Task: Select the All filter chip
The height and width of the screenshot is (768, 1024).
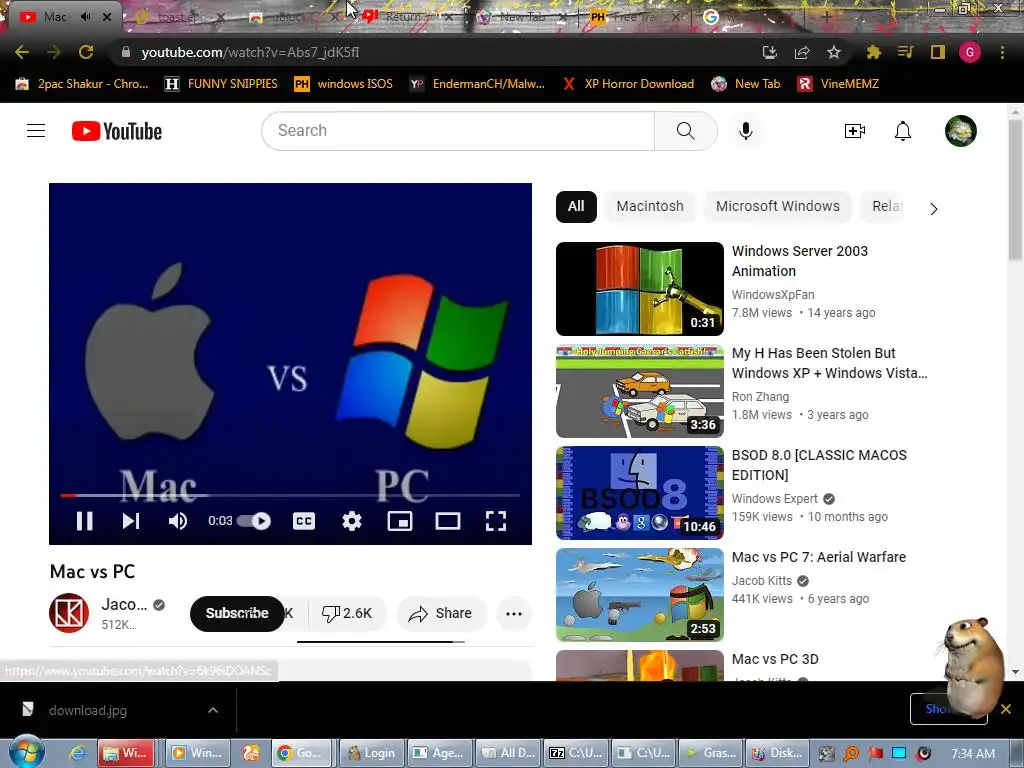Action: click(x=576, y=206)
